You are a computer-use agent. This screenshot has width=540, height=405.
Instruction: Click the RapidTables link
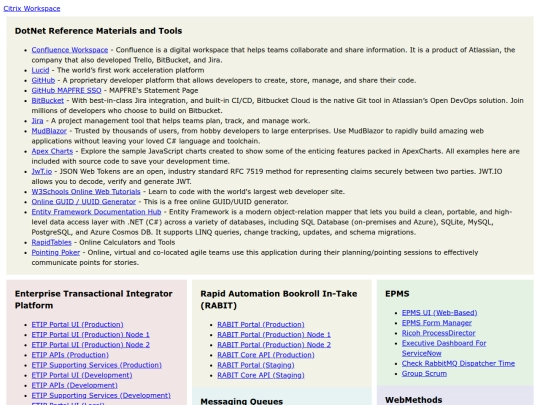[51, 242]
